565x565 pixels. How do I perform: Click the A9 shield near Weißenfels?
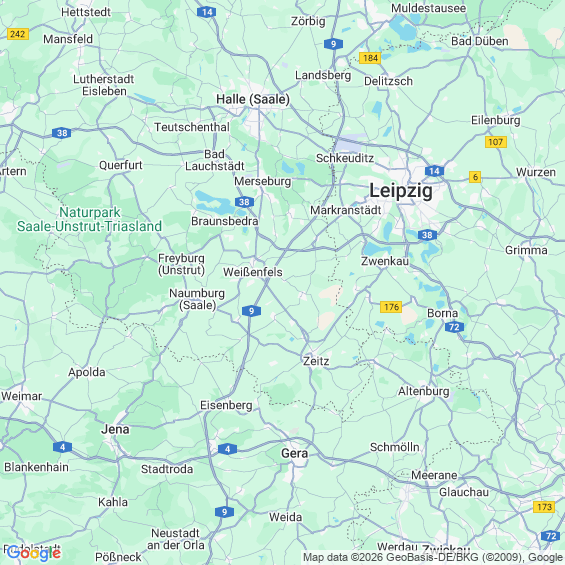[252, 311]
